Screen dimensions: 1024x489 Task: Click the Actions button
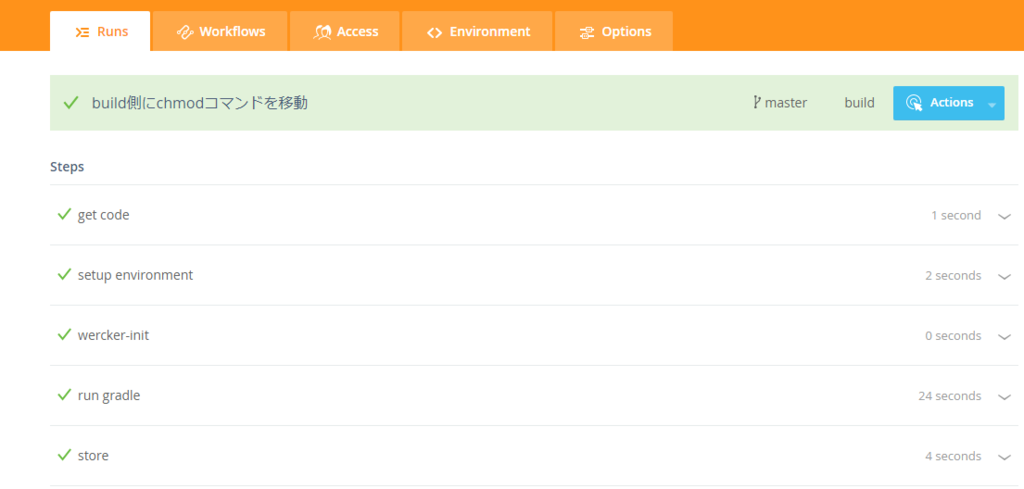coord(948,103)
